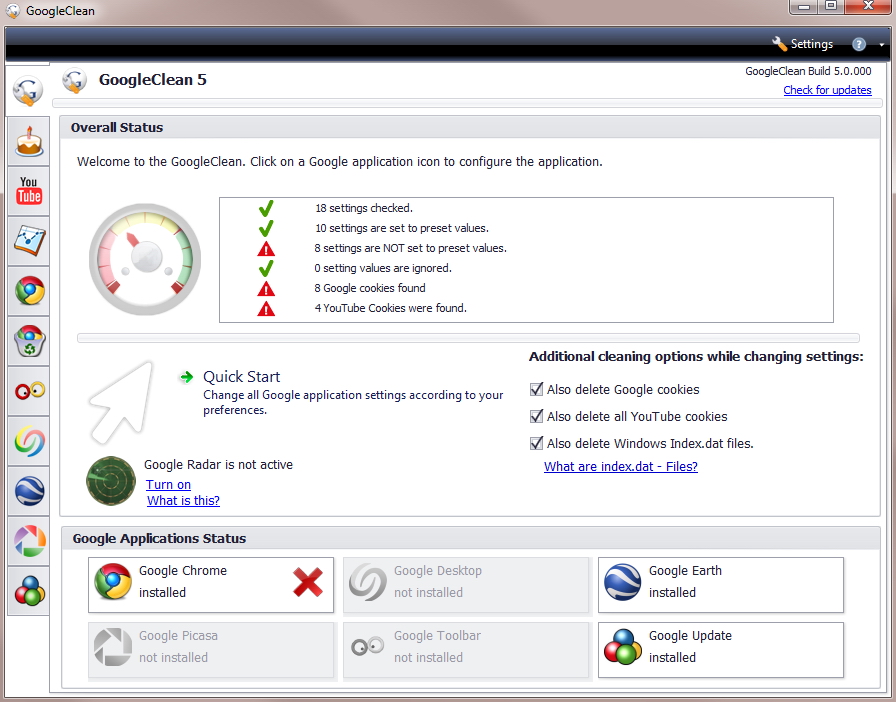Viewport: 896px width, 702px height.
Task: Disable Also delete Windows Index.dat files
Action: pyautogui.click(x=537, y=444)
